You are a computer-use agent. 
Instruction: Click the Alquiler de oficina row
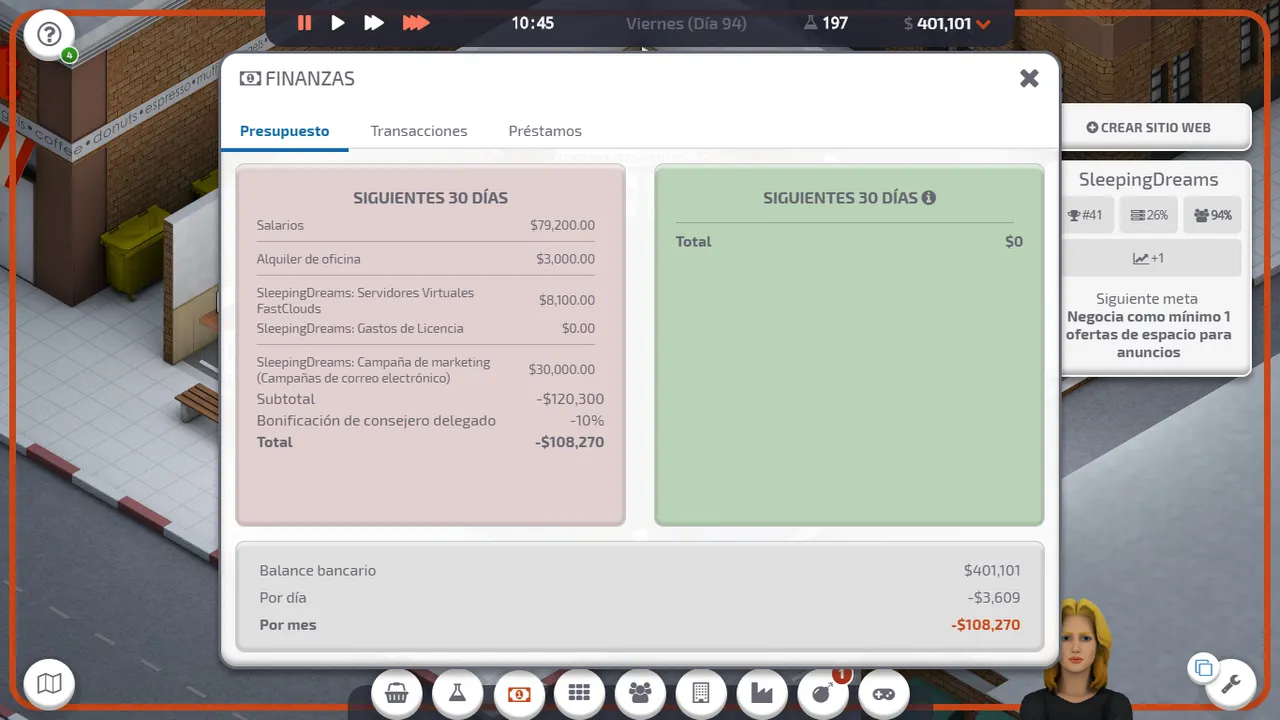pyautogui.click(x=426, y=259)
